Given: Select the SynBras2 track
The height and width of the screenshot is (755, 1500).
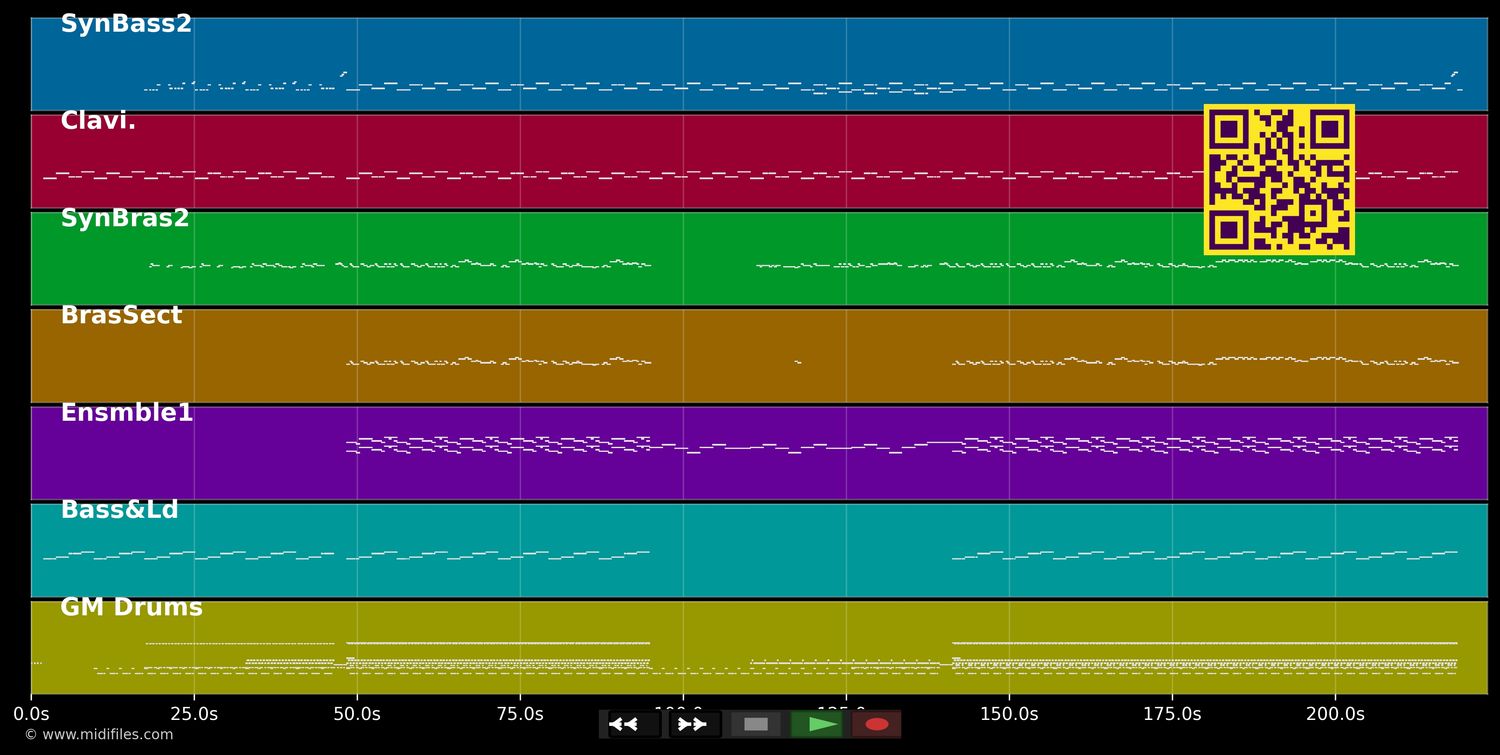Looking at the screenshot, I should click(123, 217).
